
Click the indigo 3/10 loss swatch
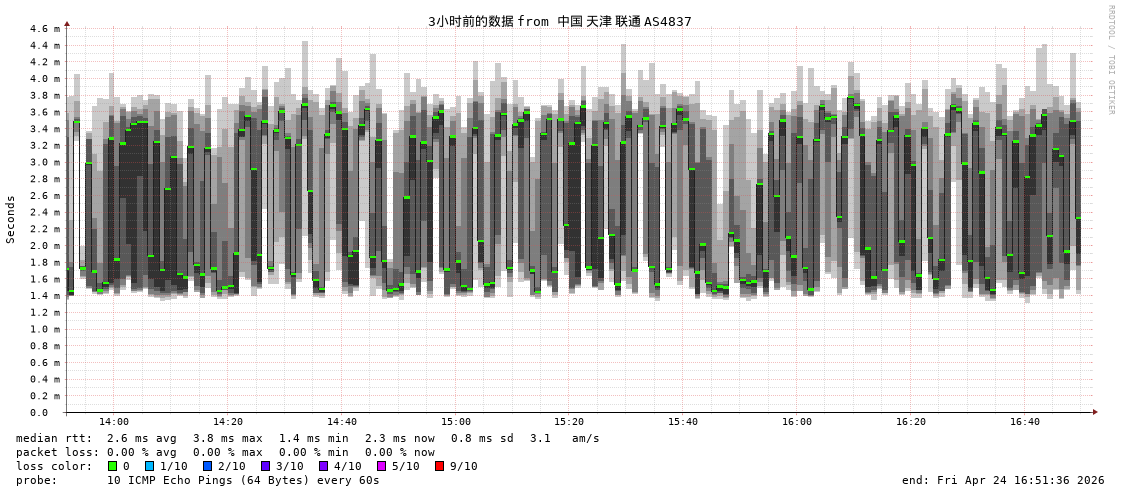265,466
